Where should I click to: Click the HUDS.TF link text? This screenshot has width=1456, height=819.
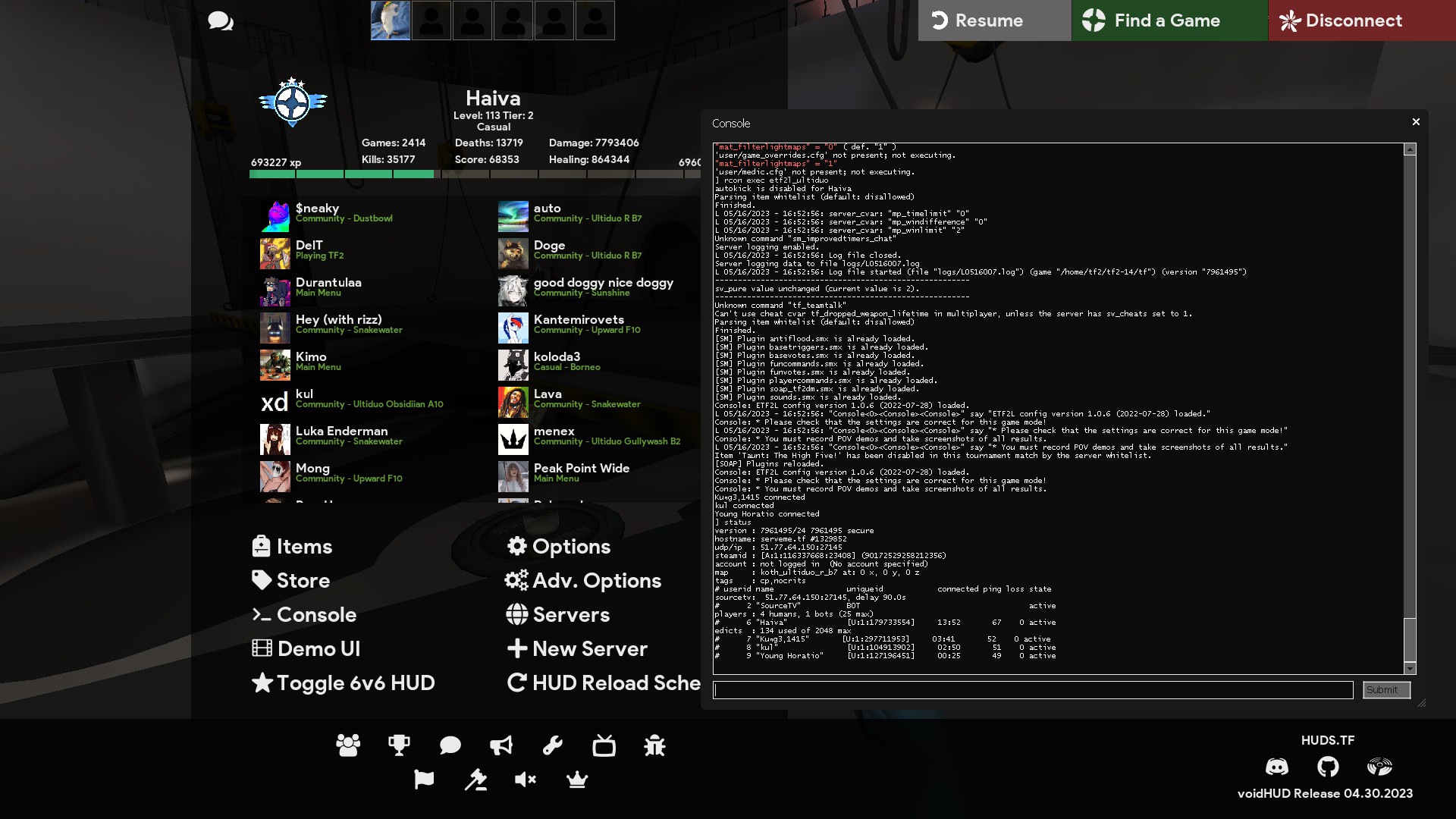coord(1328,740)
